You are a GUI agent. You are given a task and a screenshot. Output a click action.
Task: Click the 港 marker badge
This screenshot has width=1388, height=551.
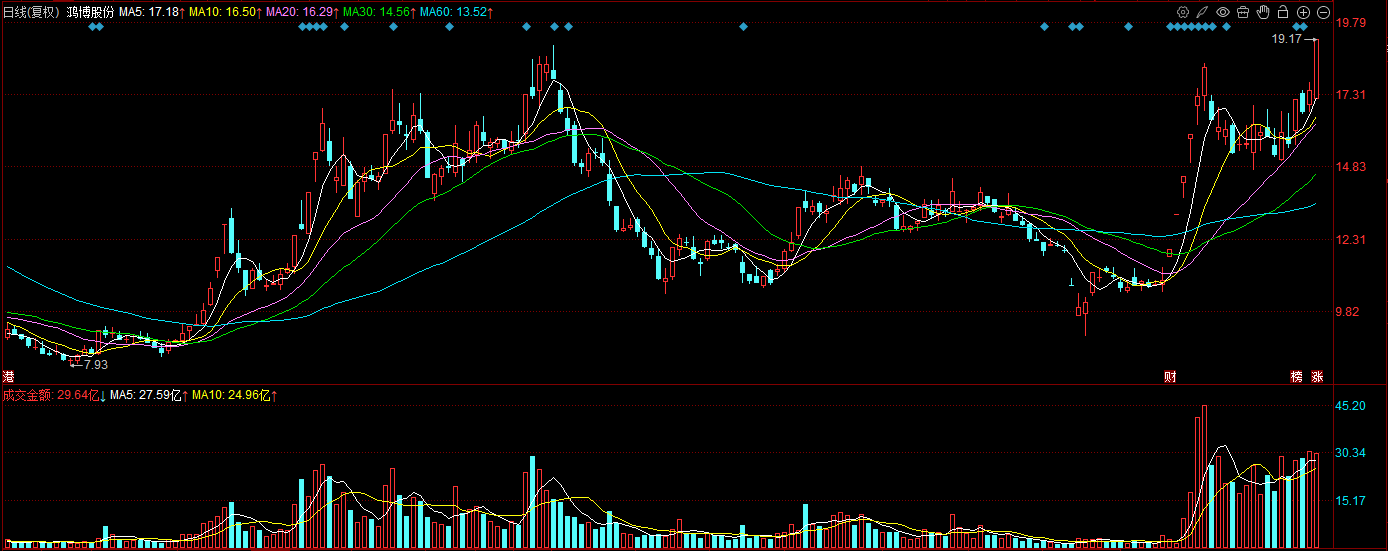click(x=8, y=377)
